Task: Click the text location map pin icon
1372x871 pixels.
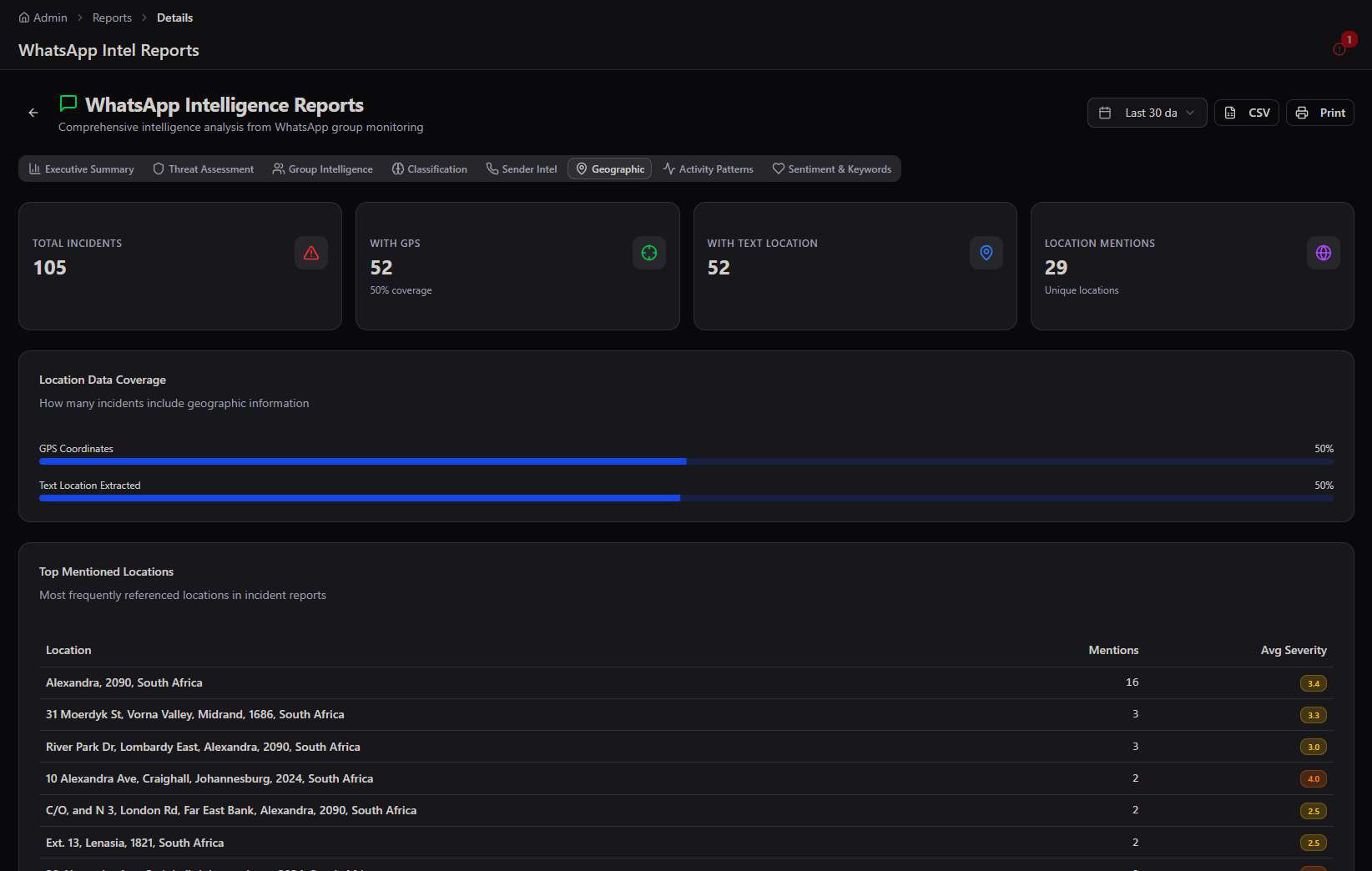Action: 986,253
